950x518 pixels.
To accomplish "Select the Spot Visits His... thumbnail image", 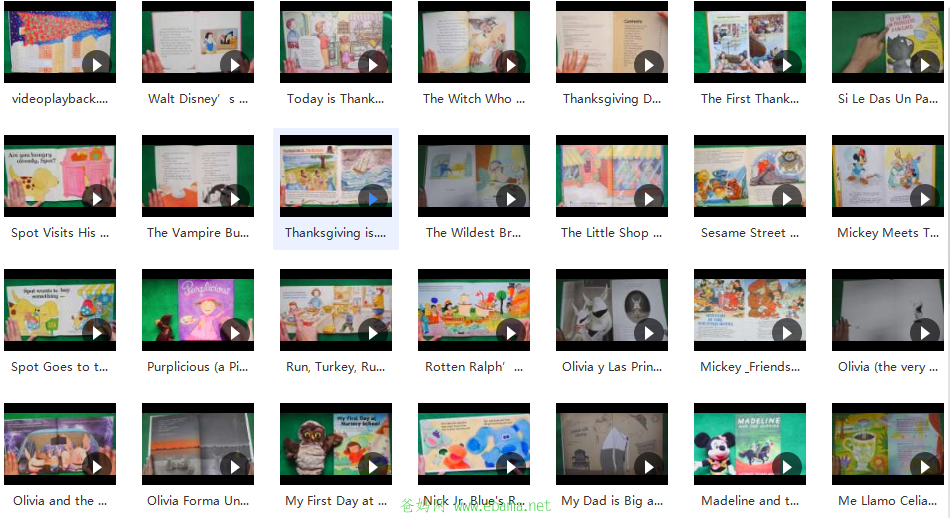I will pos(60,176).
